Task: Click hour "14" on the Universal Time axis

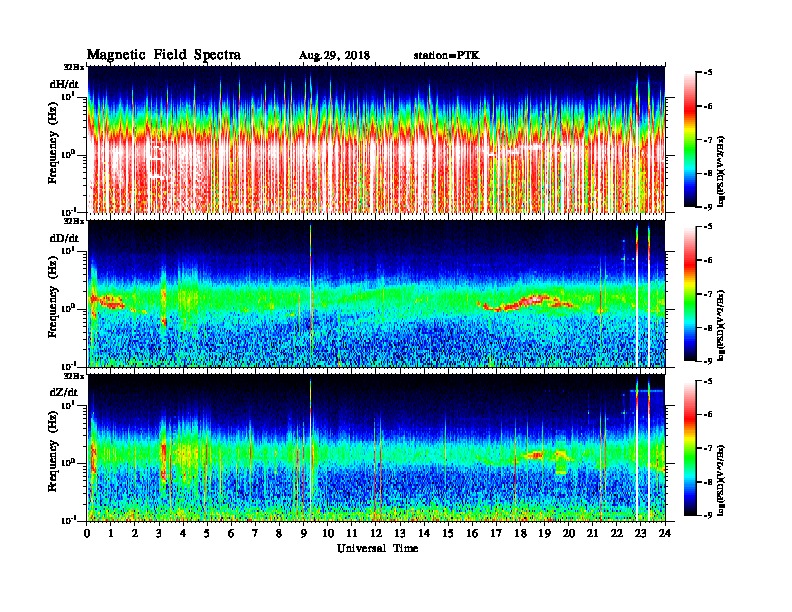Action: 424,533
